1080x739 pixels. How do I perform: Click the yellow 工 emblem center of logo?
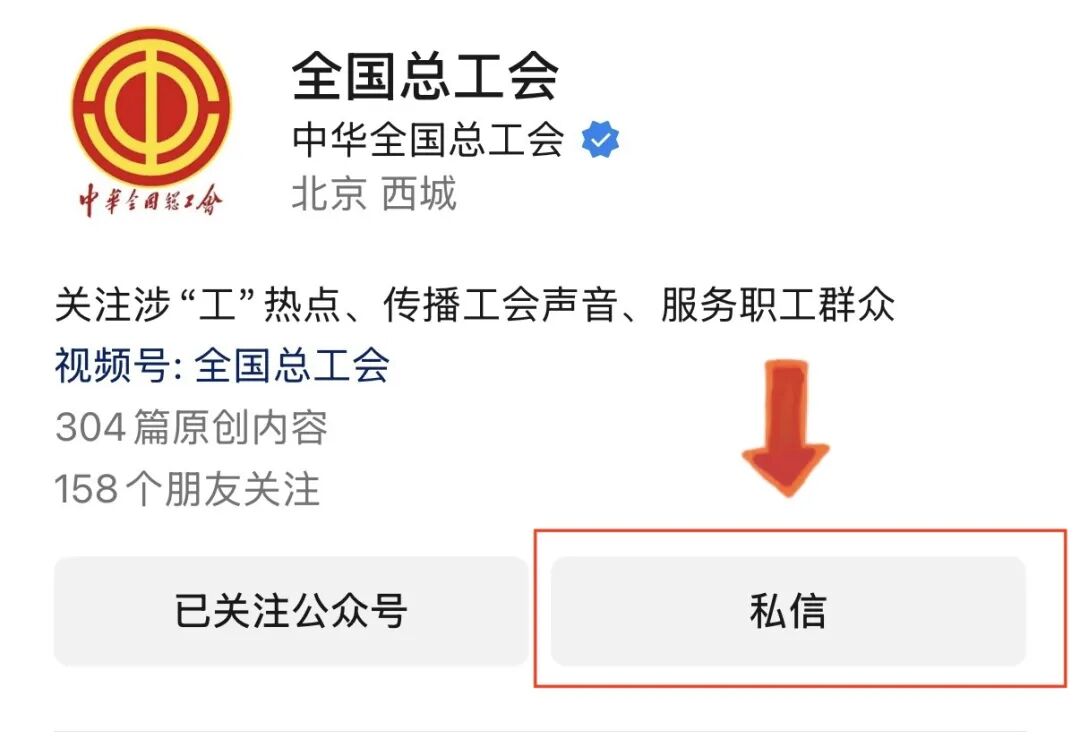pyautogui.click(x=152, y=107)
